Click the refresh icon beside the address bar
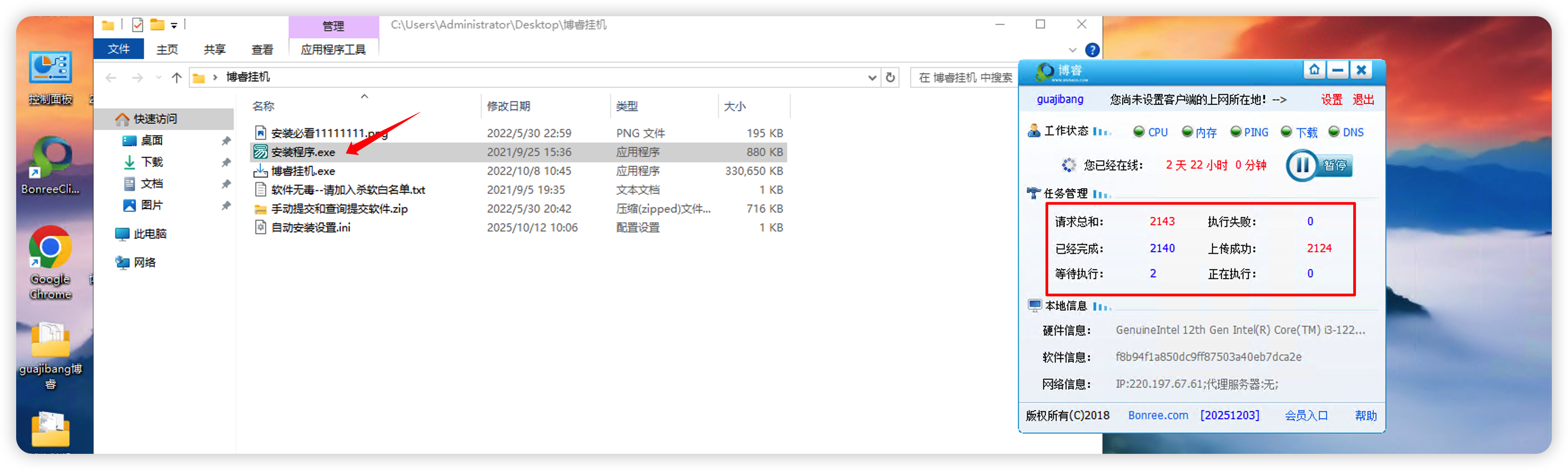 coord(890,77)
